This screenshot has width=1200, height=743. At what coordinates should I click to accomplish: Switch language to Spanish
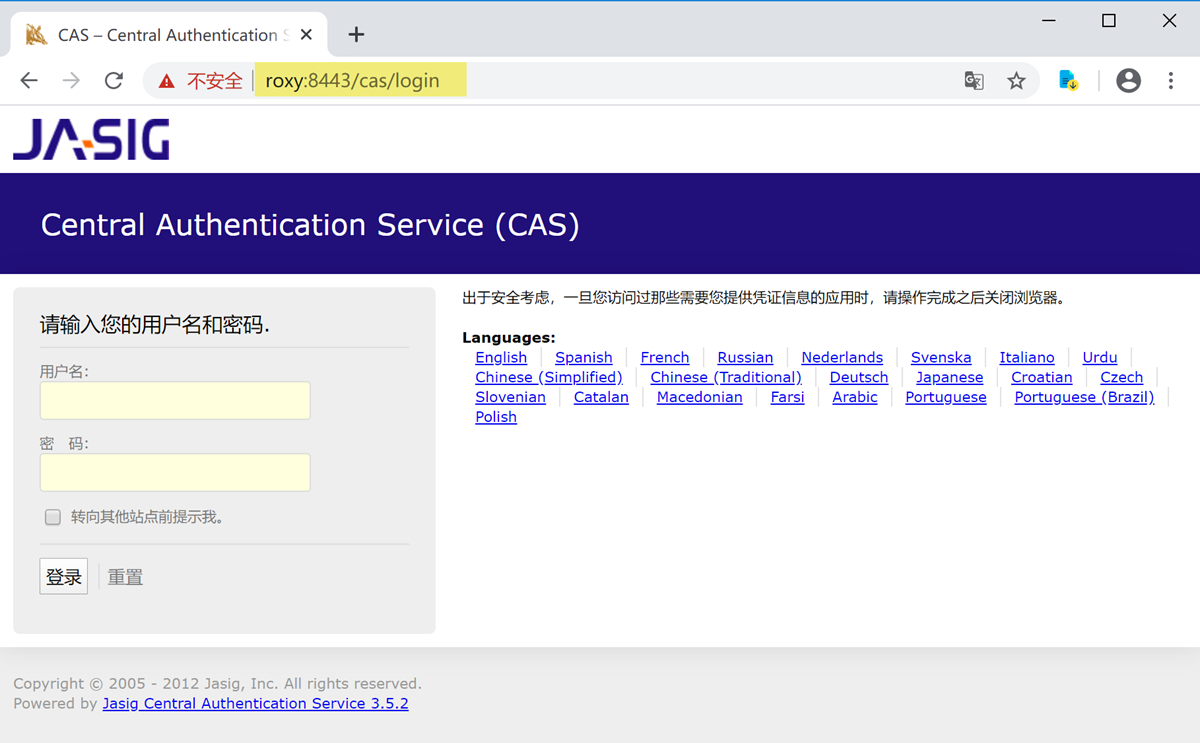click(x=584, y=357)
